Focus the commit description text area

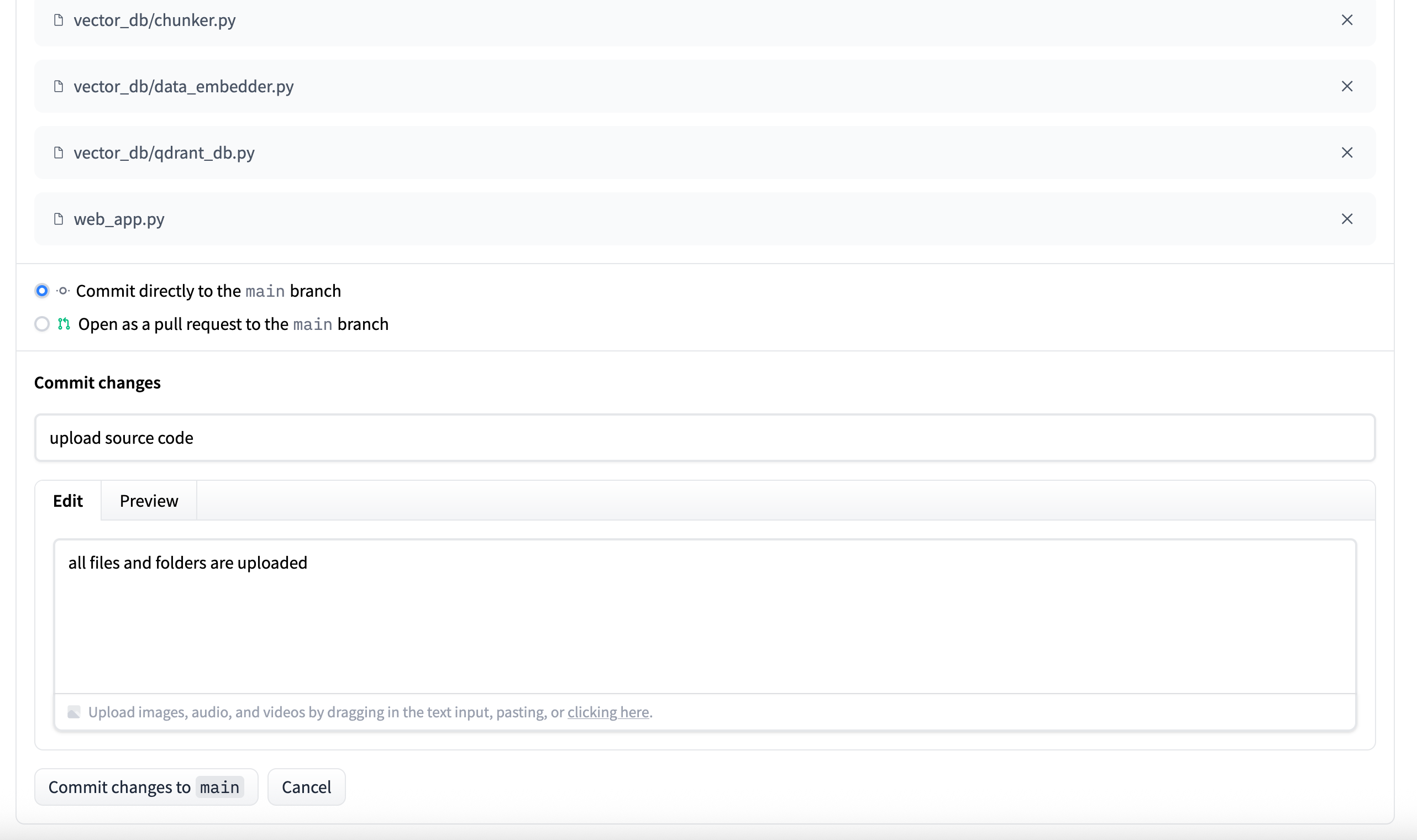705,616
